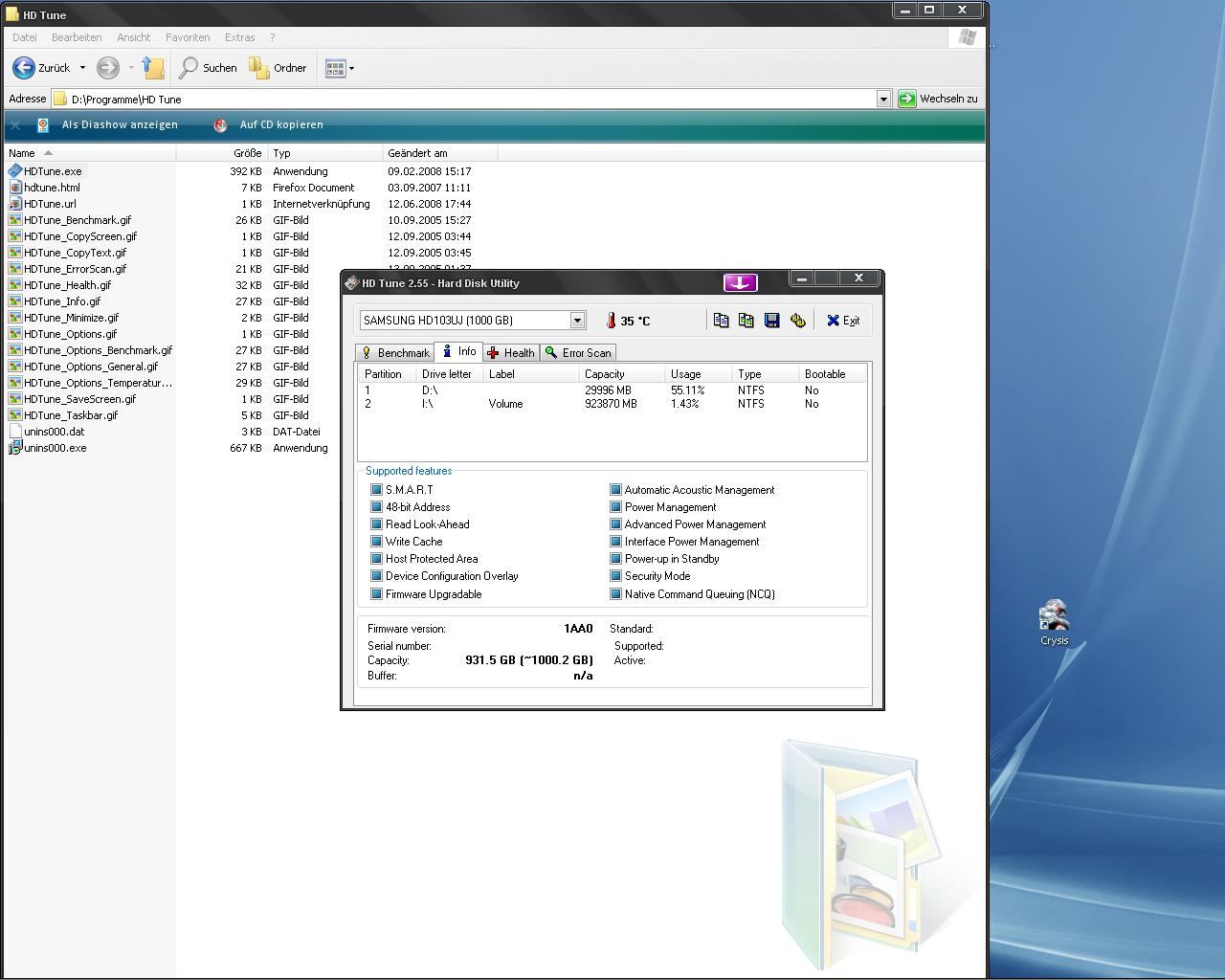Viewport: 1225px width, 980px height.
Task: Click the Exit button in HD Tune
Action: click(x=843, y=321)
